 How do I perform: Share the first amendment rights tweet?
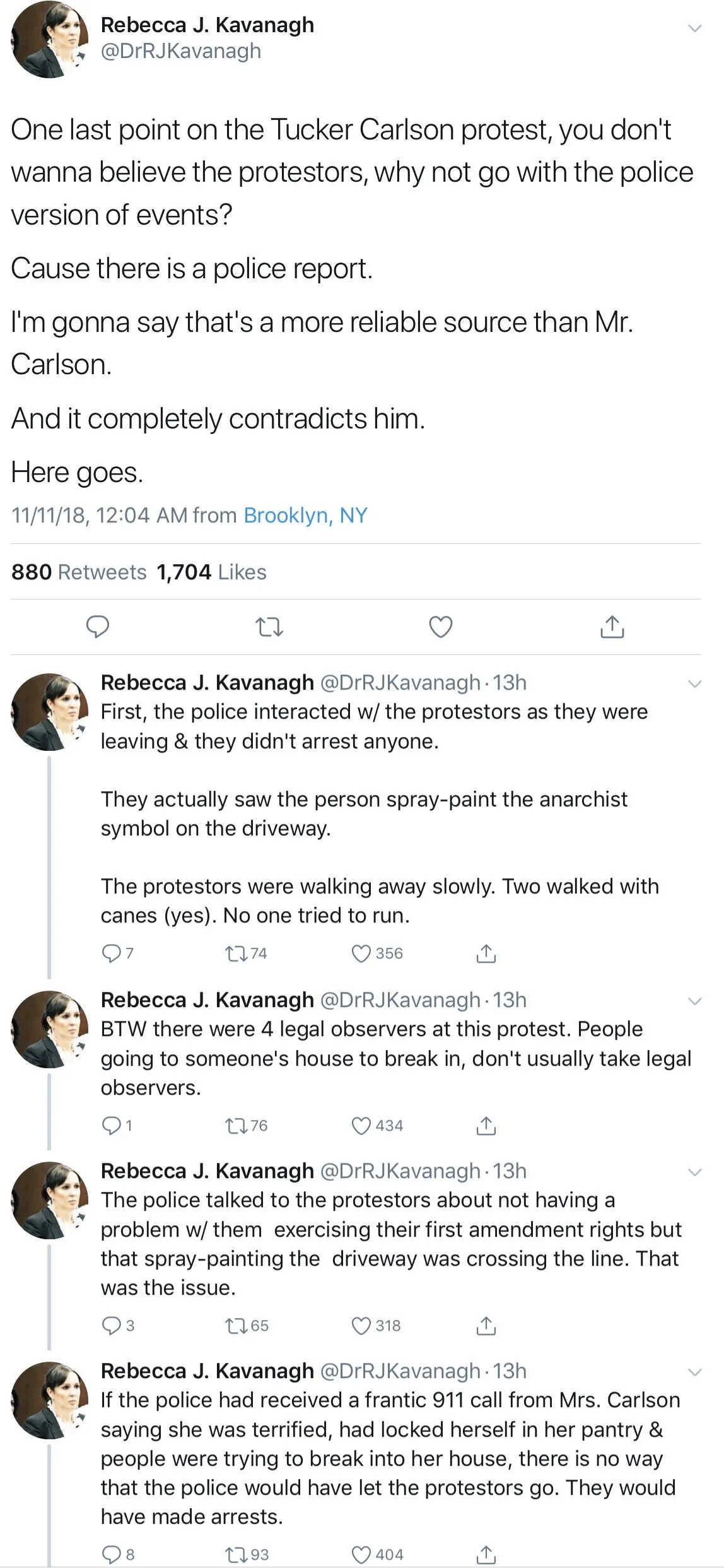pos(486,1325)
